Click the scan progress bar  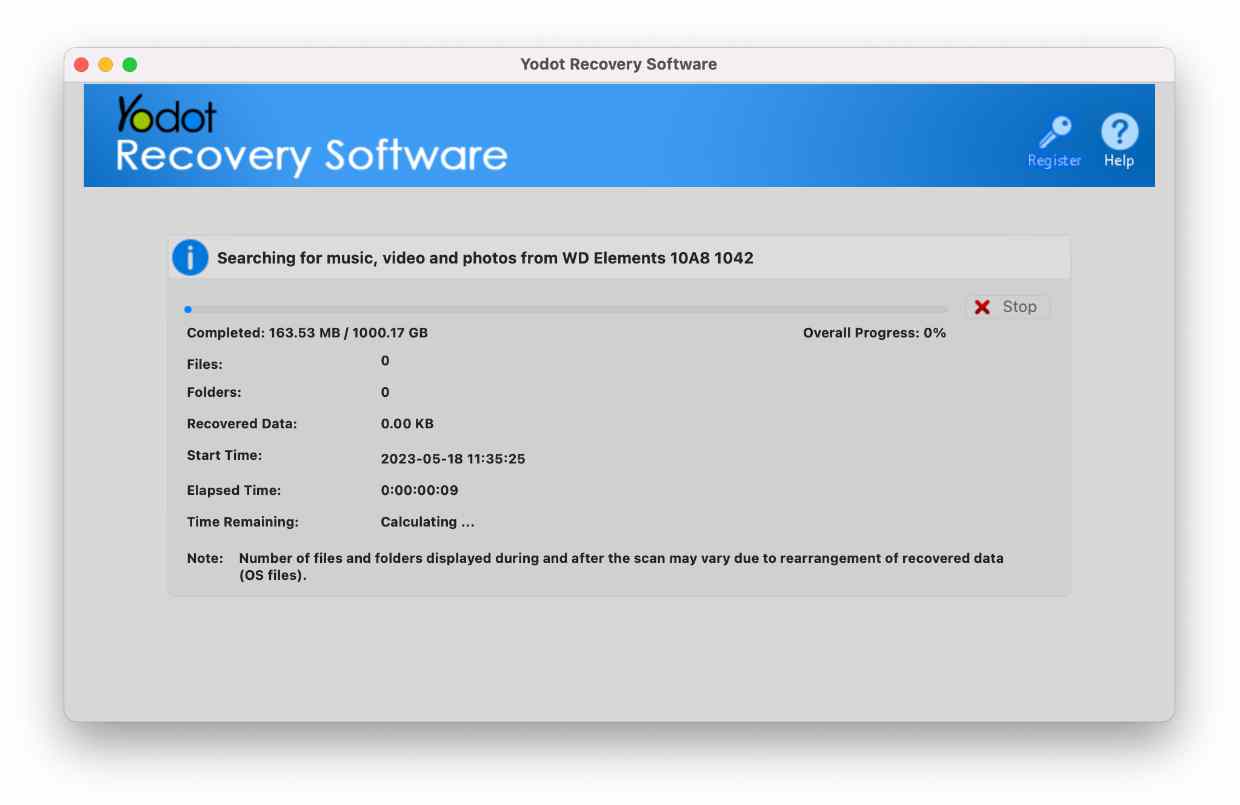[566, 310]
